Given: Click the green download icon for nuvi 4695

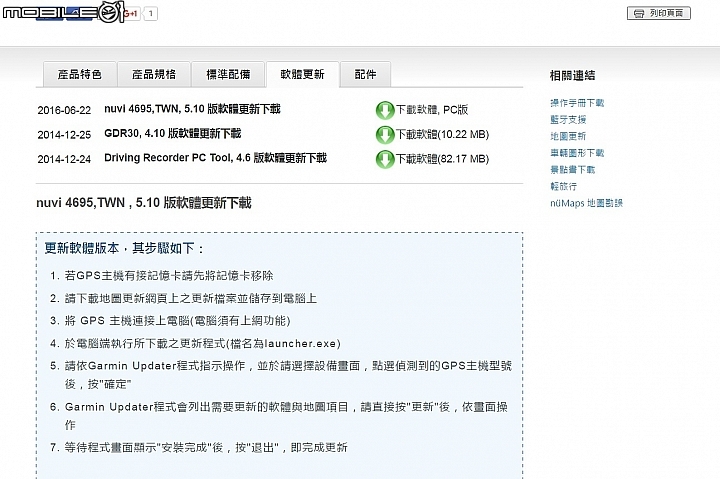Looking at the screenshot, I should point(385,110).
